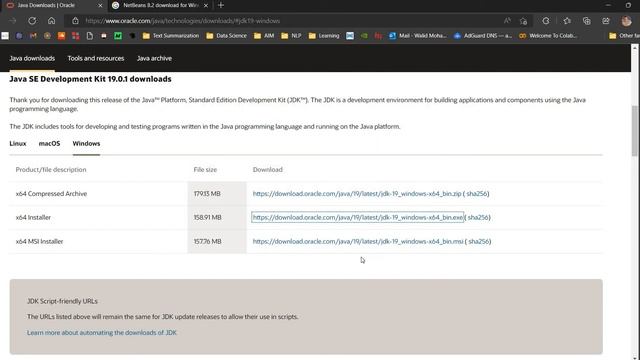Open the green Nvidia bookmark icon

click(364, 36)
